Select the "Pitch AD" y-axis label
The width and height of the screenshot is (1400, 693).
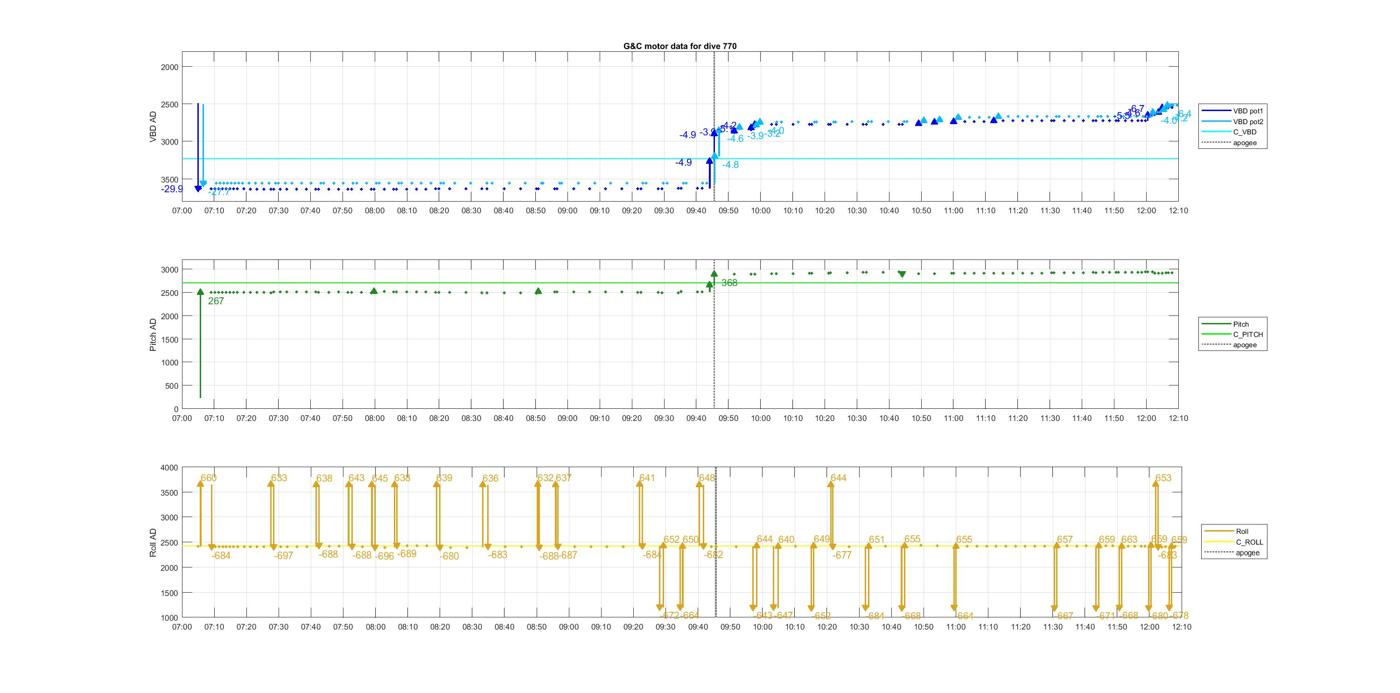[x=153, y=335]
